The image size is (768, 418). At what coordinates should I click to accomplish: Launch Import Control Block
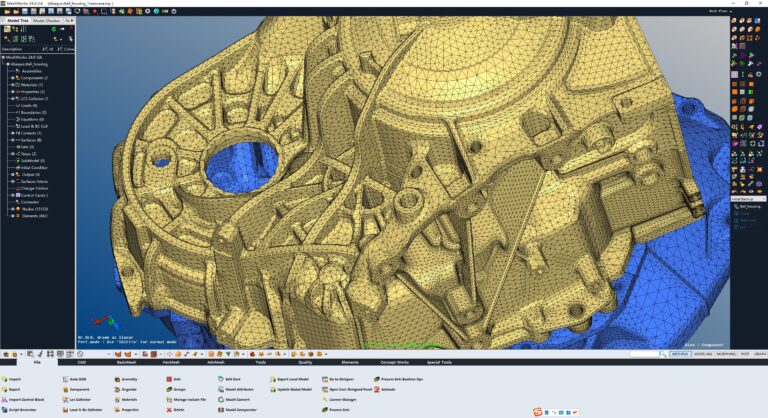pos(23,400)
